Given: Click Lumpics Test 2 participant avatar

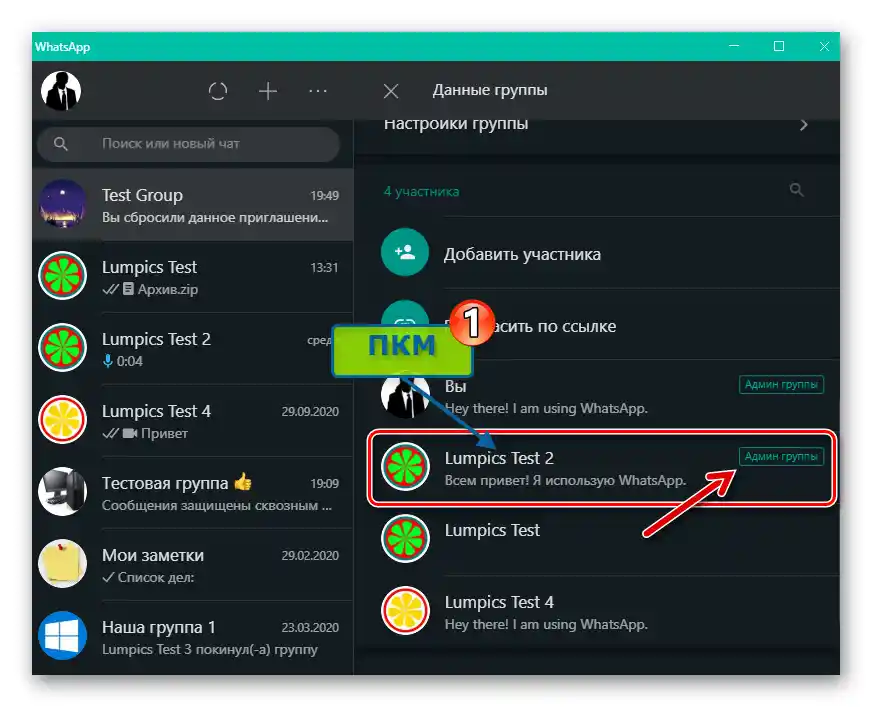Looking at the screenshot, I should pyautogui.click(x=405, y=467).
